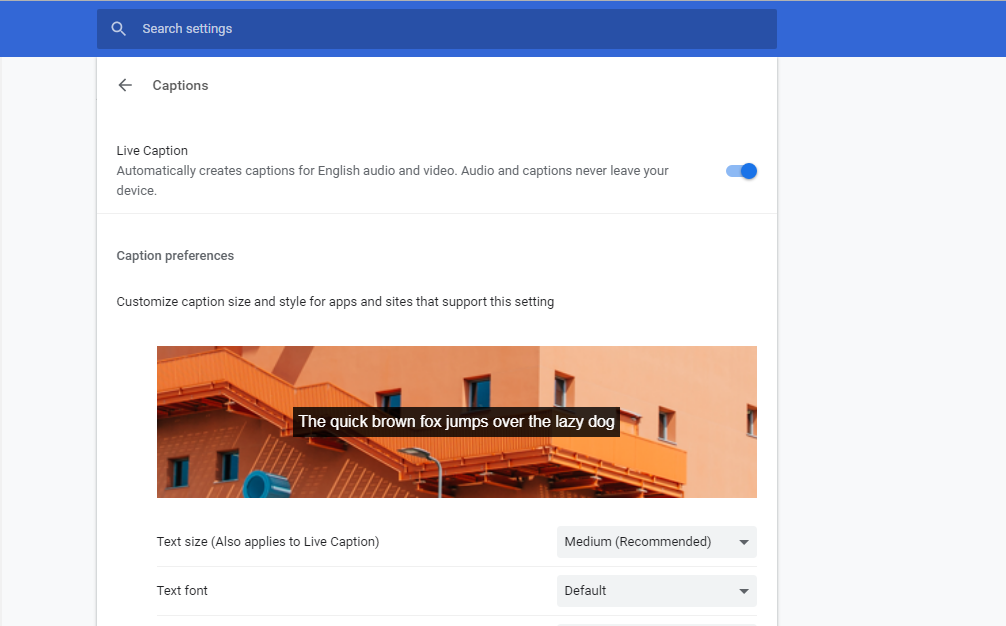Click the search magnifier icon

click(x=118, y=29)
